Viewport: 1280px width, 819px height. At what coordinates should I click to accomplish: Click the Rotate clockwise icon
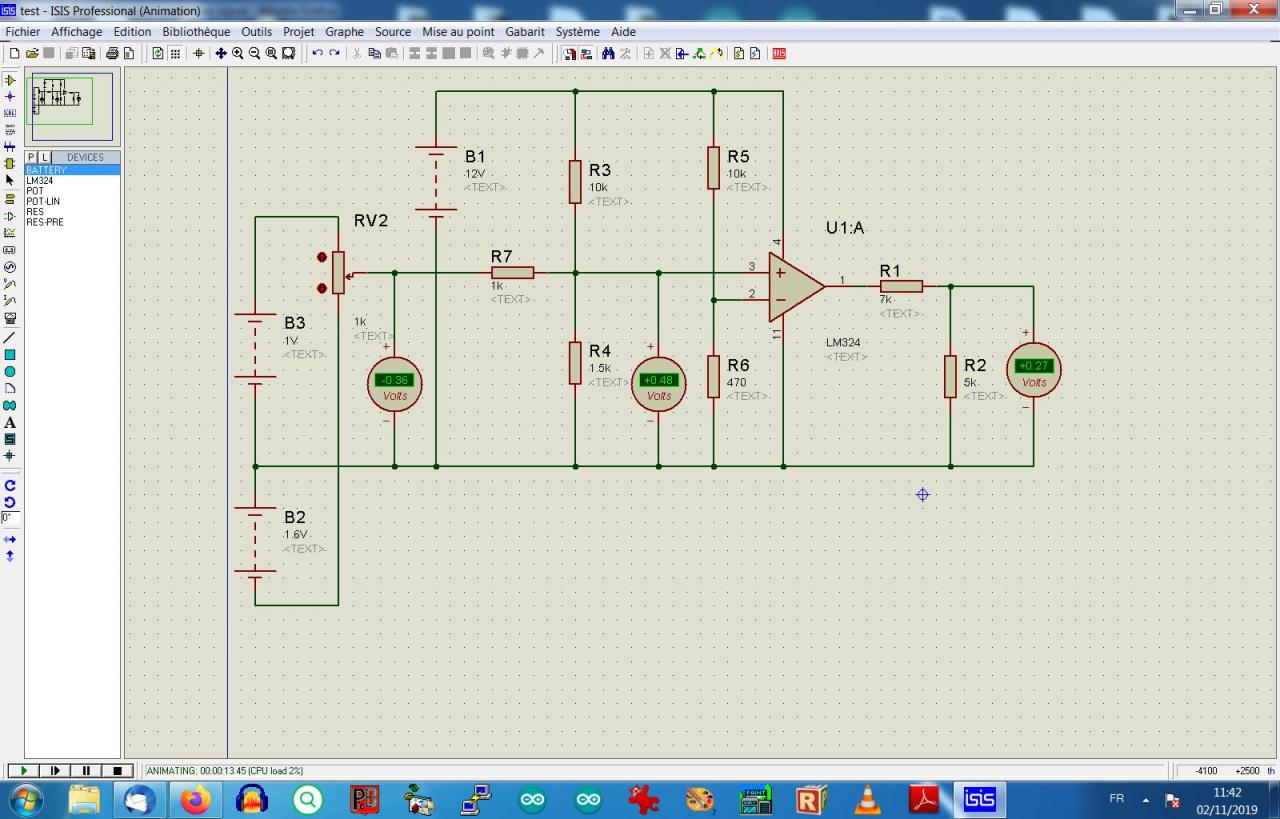(x=10, y=485)
